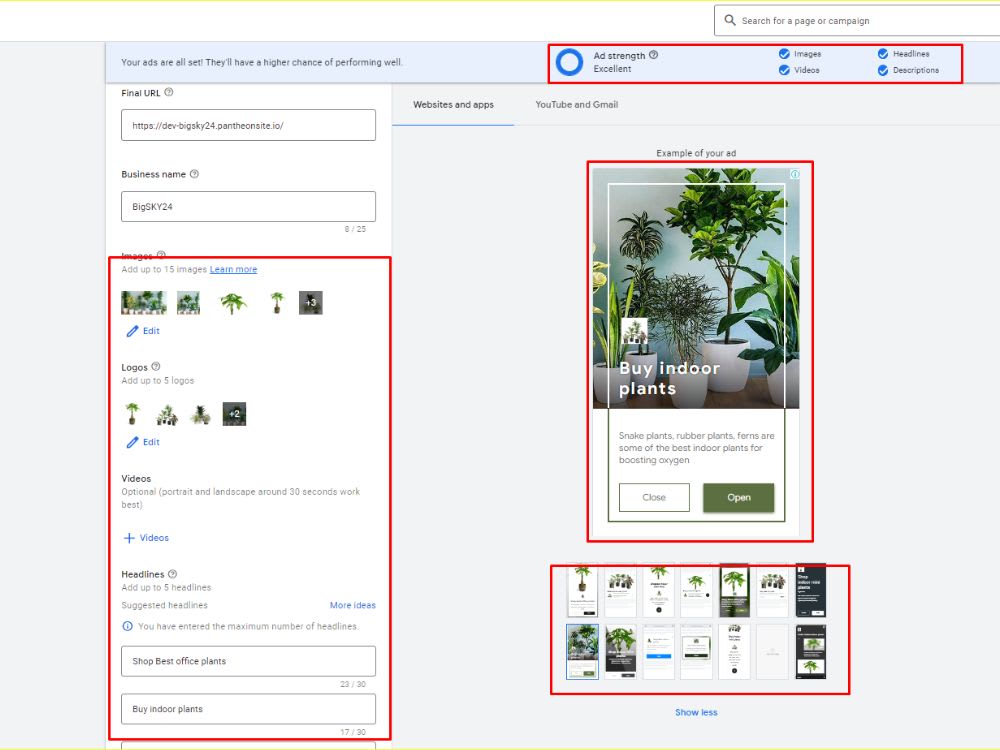Click the Final URL input field
This screenshot has width=1000, height=750.
point(248,125)
